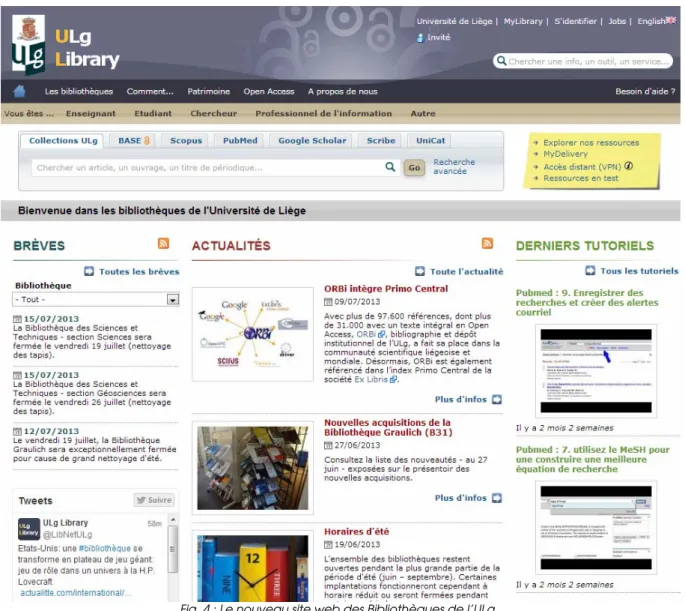Click the external link icon after ORBi
This screenshot has height=611, width=685.
pyautogui.click(x=382, y=334)
